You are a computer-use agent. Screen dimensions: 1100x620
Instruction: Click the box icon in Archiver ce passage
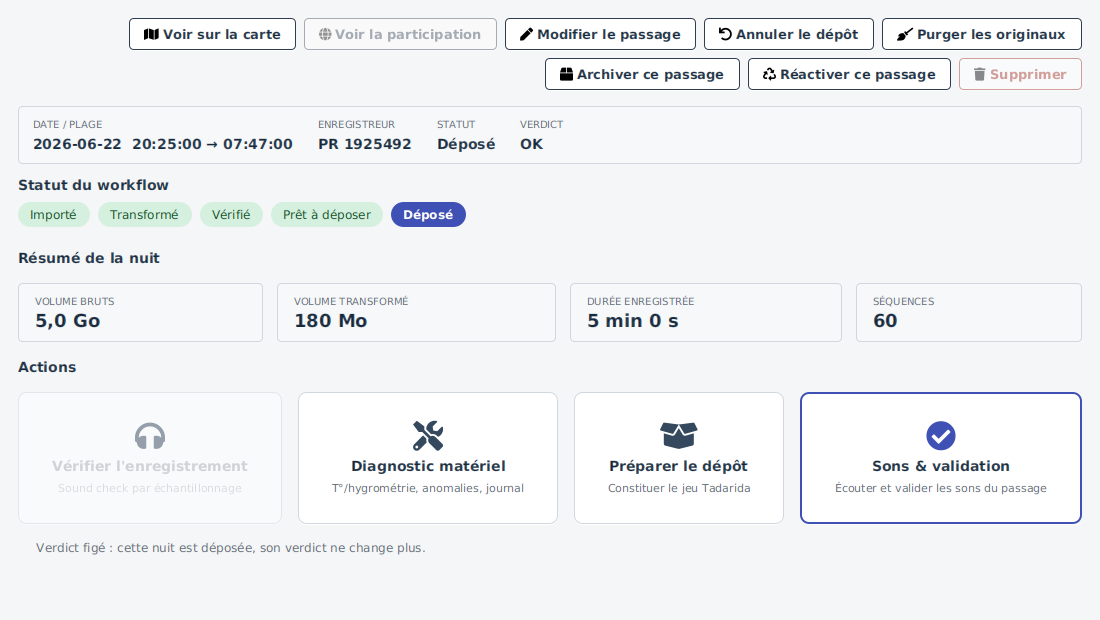point(566,74)
